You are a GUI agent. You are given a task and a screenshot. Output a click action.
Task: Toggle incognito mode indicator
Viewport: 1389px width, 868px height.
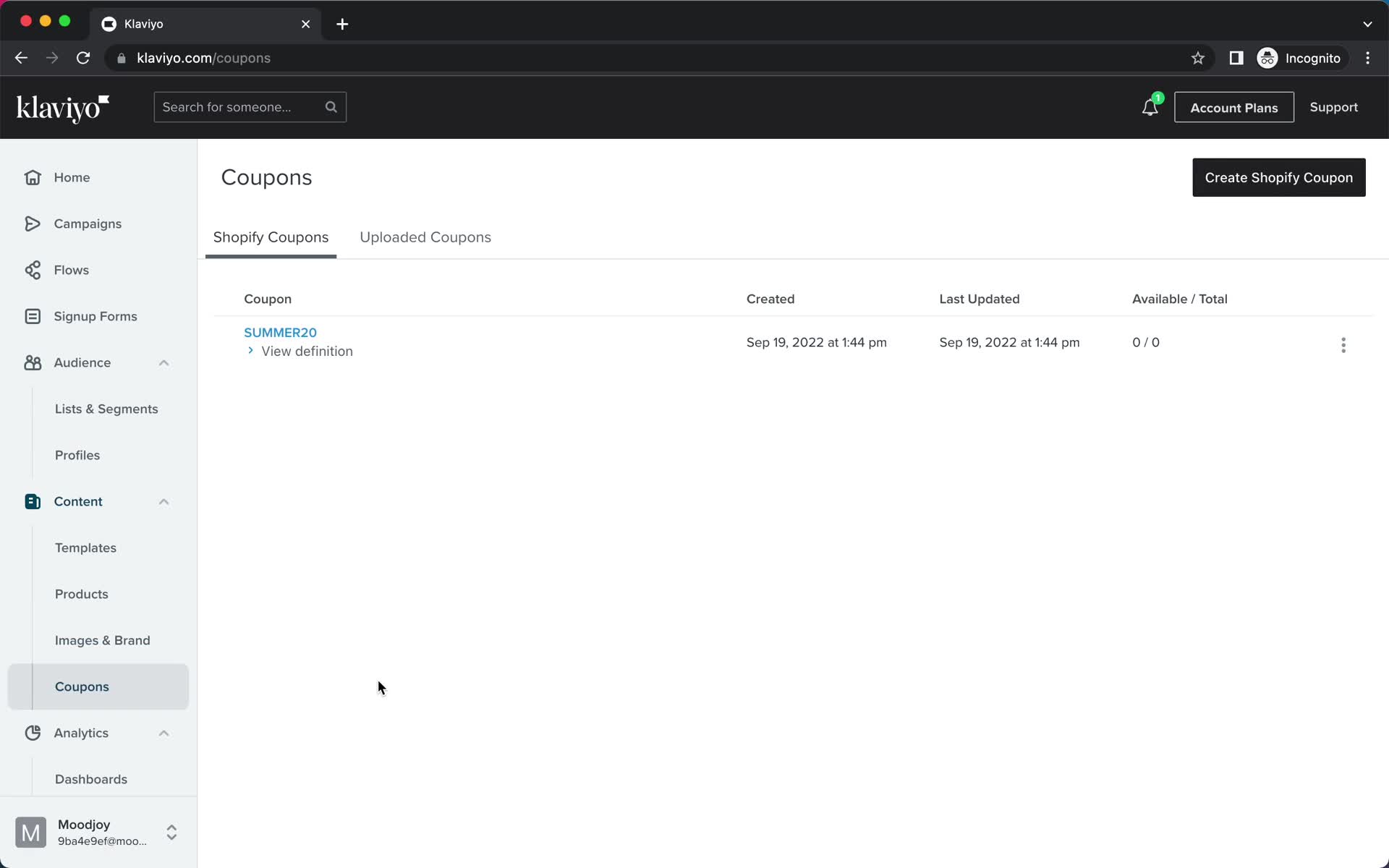(1301, 58)
